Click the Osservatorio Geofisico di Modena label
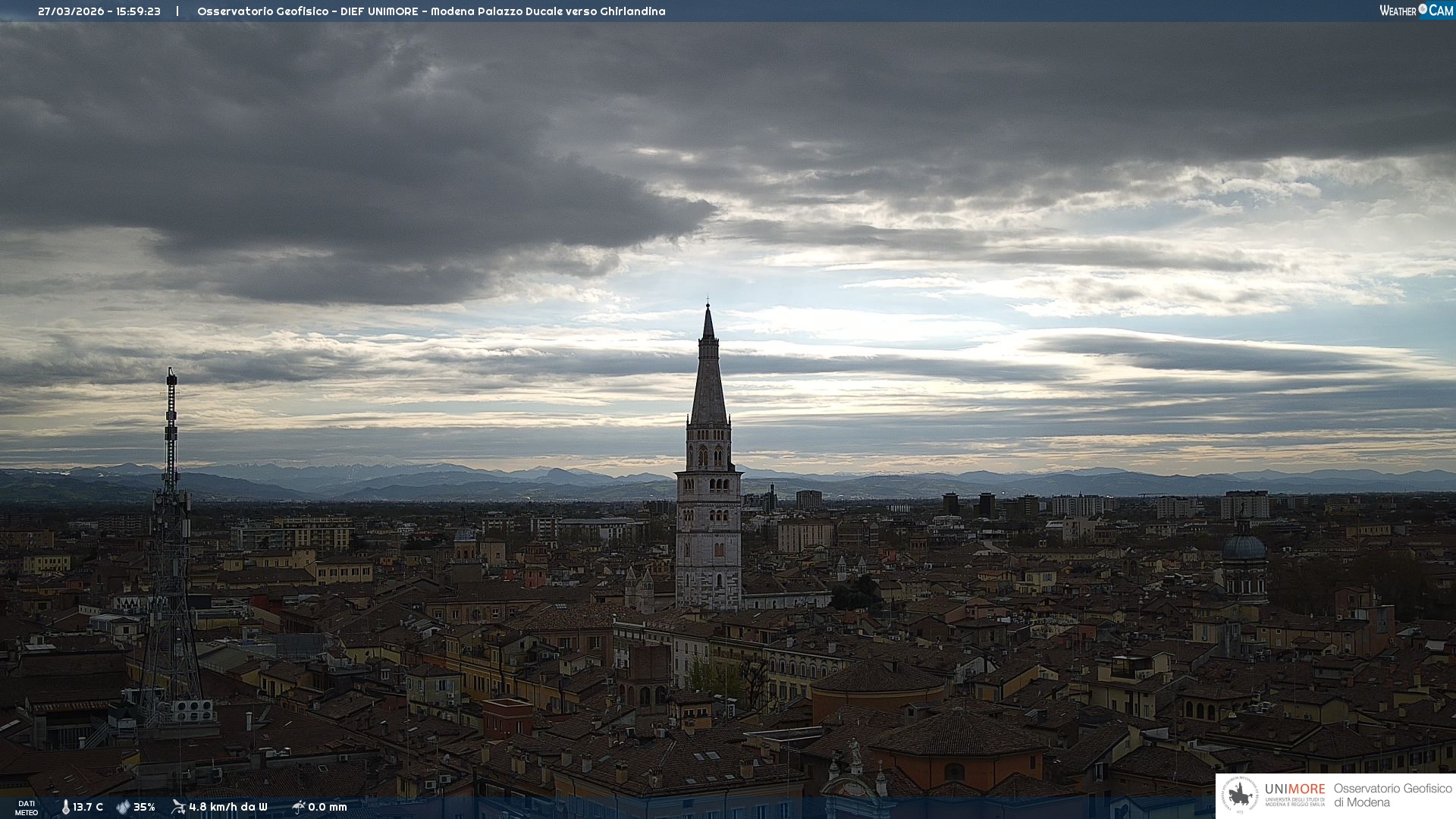 pos(1392,795)
